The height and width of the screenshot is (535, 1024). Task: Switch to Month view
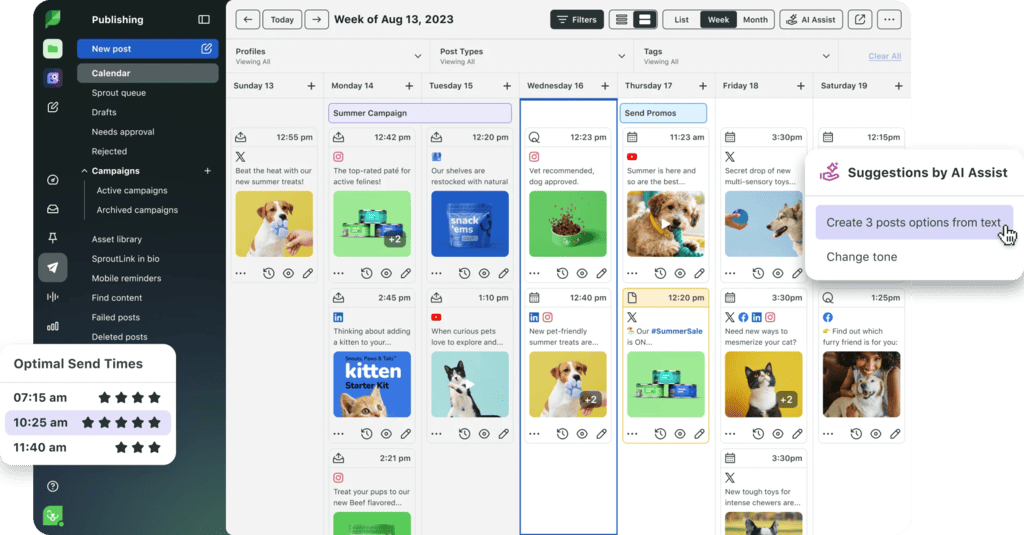coord(755,20)
